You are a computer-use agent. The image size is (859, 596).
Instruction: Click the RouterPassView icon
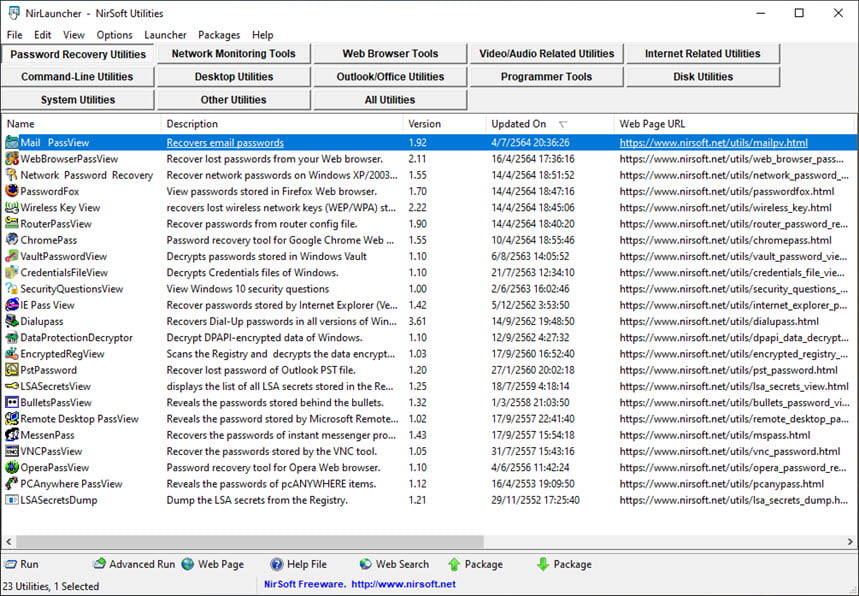point(12,224)
